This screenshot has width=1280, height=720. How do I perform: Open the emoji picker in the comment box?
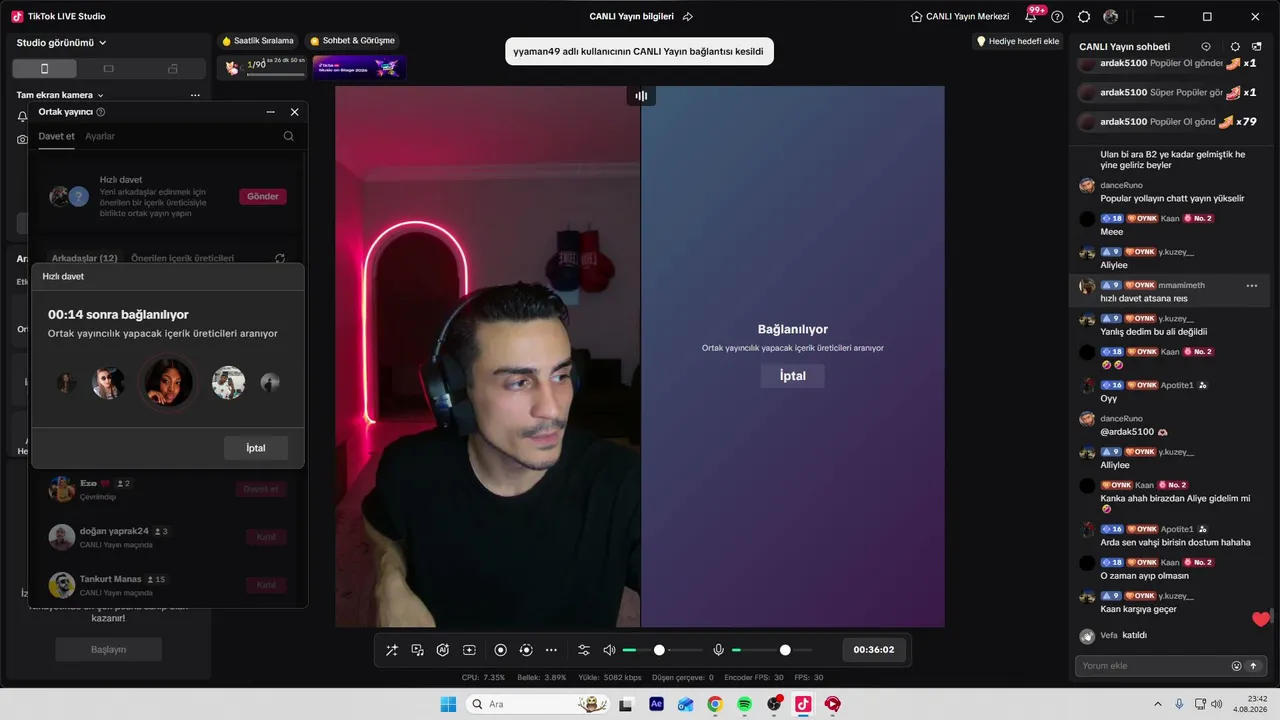(x=1236, y=666)
